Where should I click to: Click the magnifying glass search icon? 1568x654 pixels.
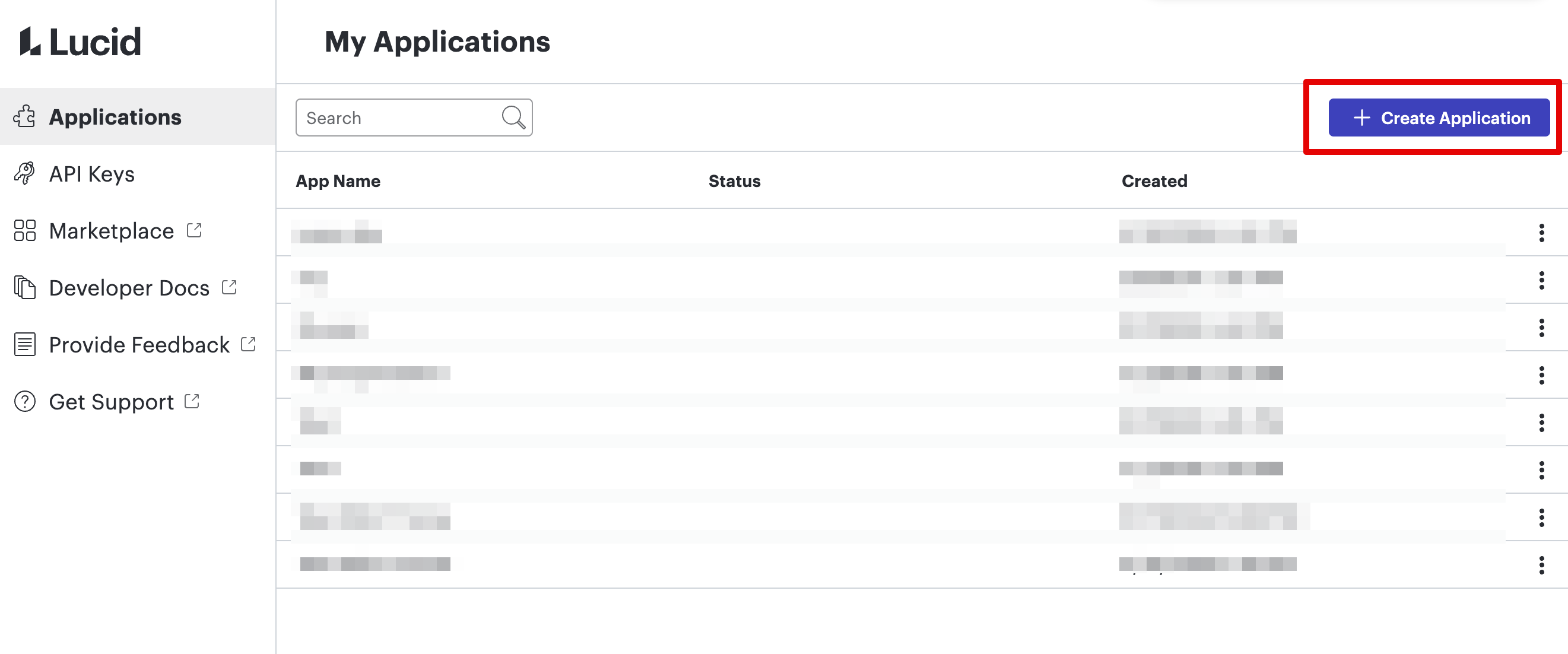tap(513, 117)
